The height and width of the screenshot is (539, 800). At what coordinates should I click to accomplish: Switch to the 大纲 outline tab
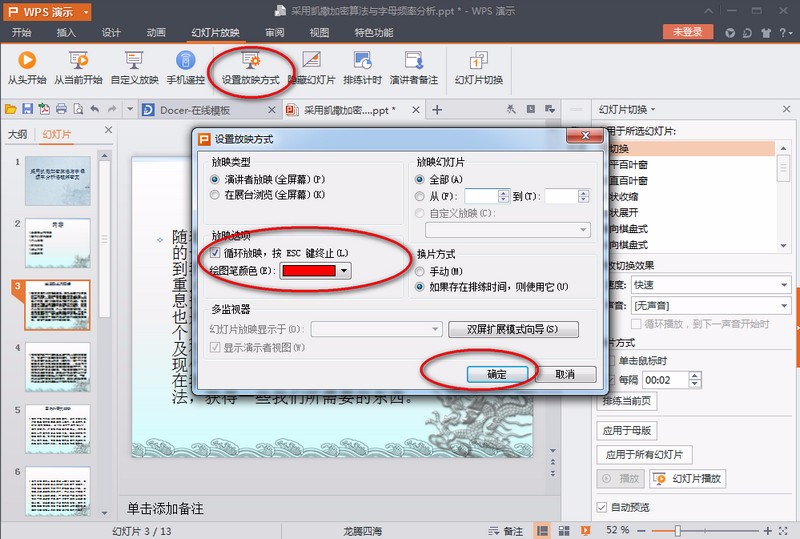coord(17,134)
